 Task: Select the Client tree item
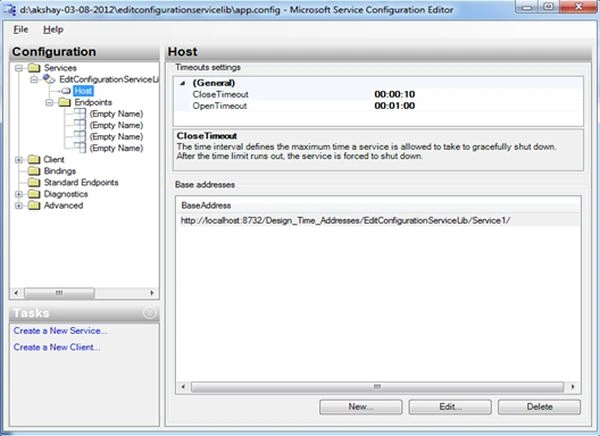(54, 160)
